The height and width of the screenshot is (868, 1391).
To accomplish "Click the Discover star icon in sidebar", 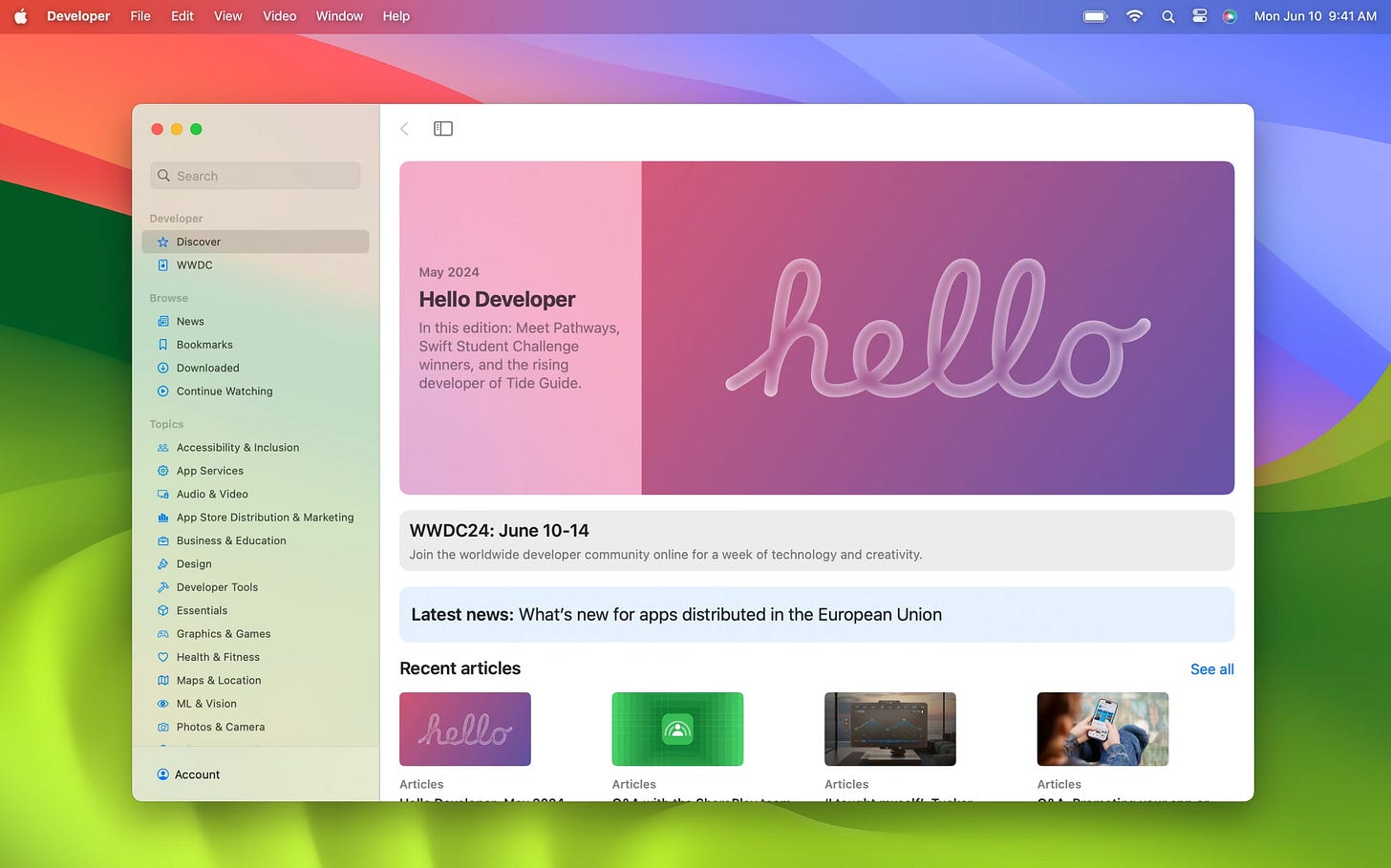I will (162, 243).
